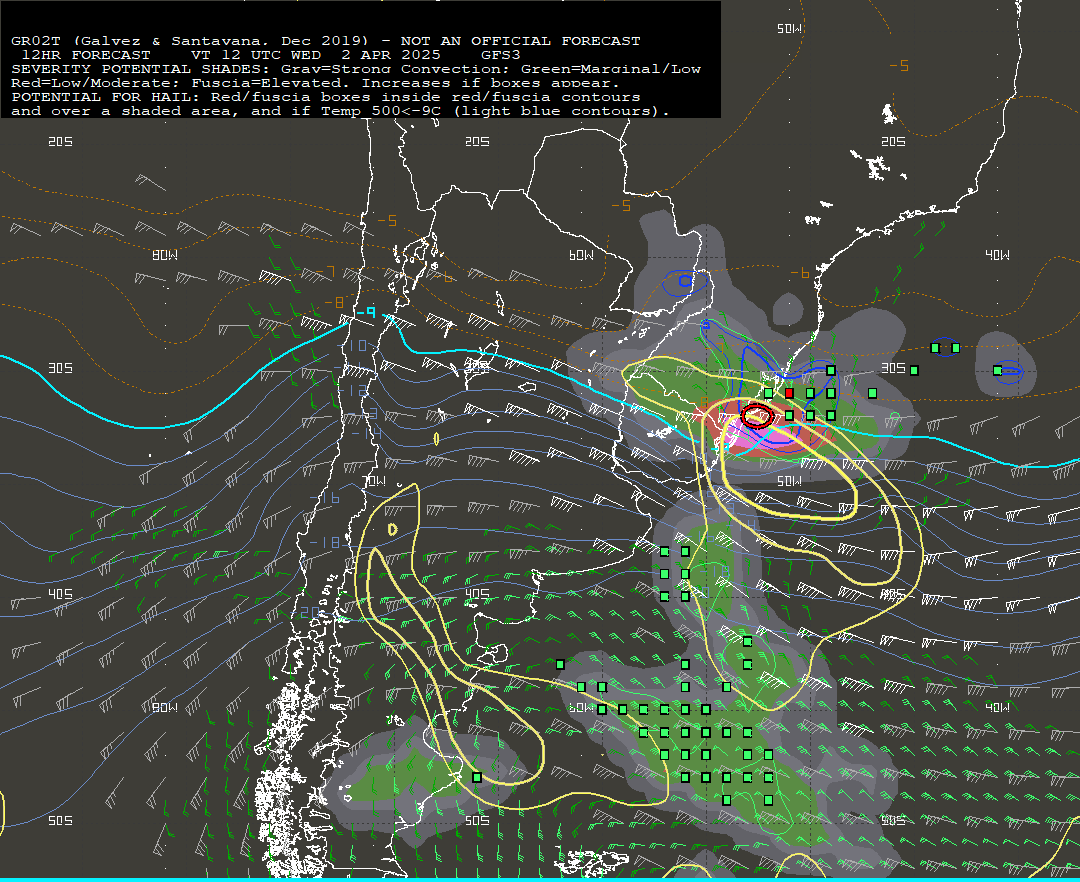Click the leftmost 40S latitude label

(x=61, y=594)
